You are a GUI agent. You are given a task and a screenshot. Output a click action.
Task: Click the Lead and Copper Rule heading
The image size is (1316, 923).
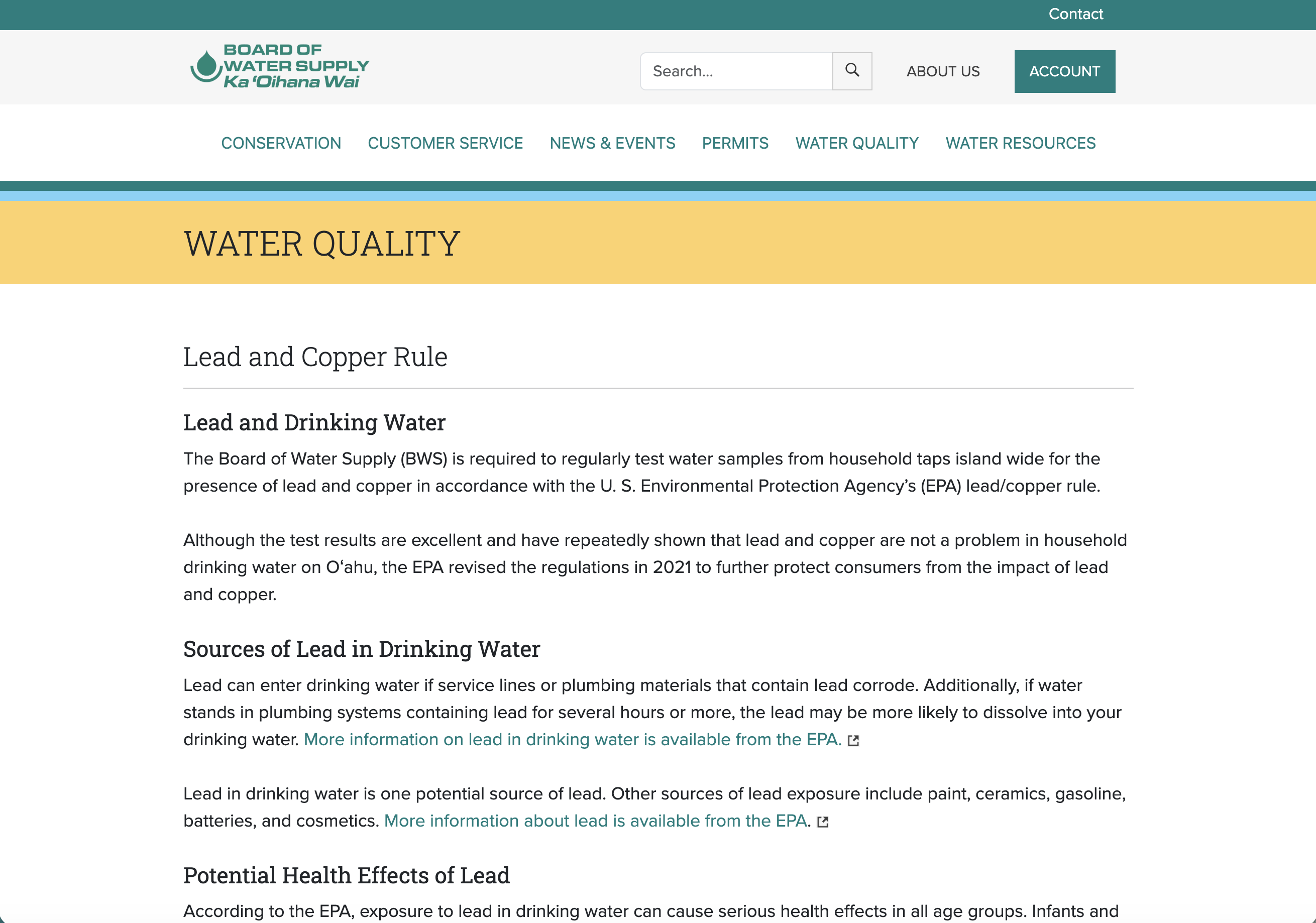tap(315, 357)
